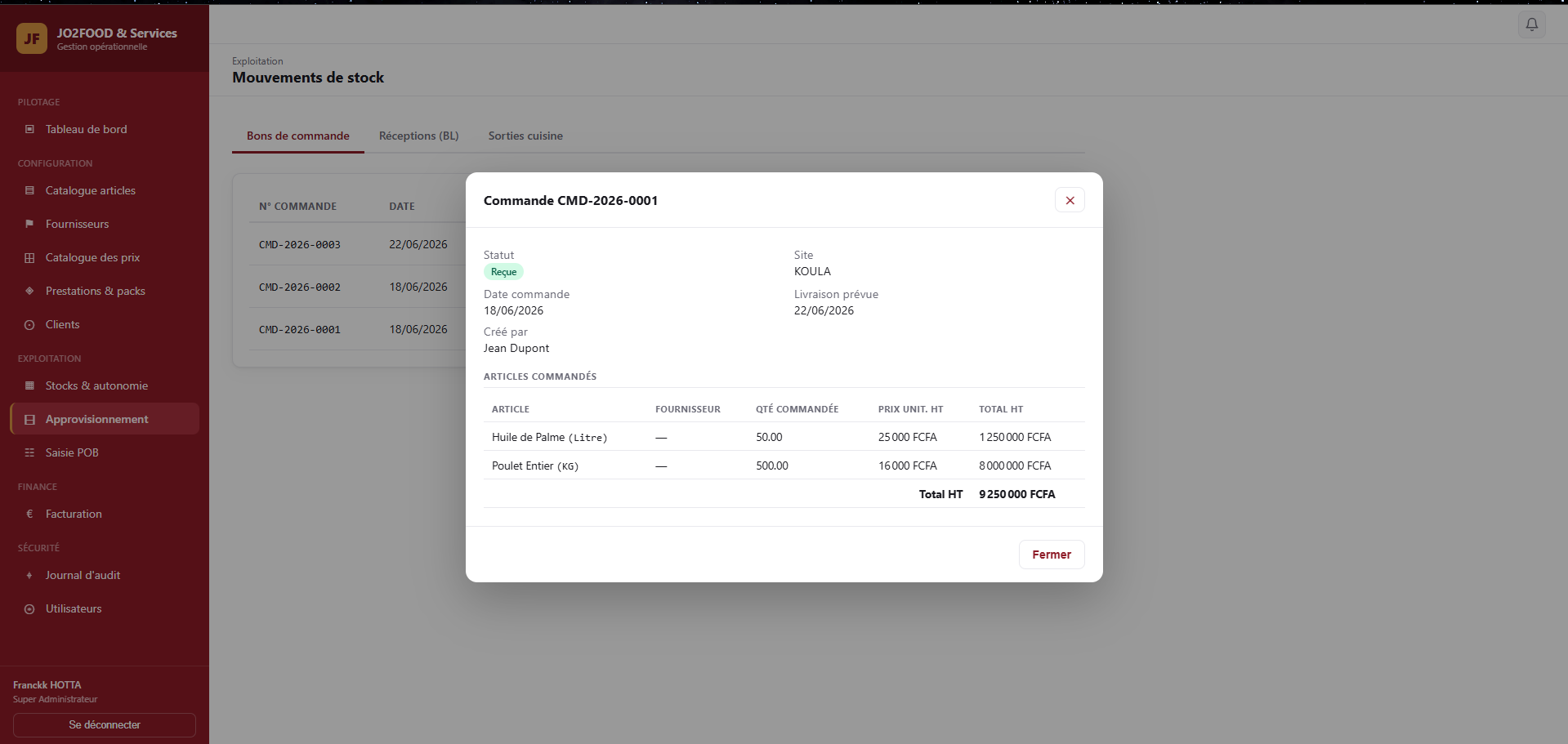Click the Reçue status badge

pos(503,272)
